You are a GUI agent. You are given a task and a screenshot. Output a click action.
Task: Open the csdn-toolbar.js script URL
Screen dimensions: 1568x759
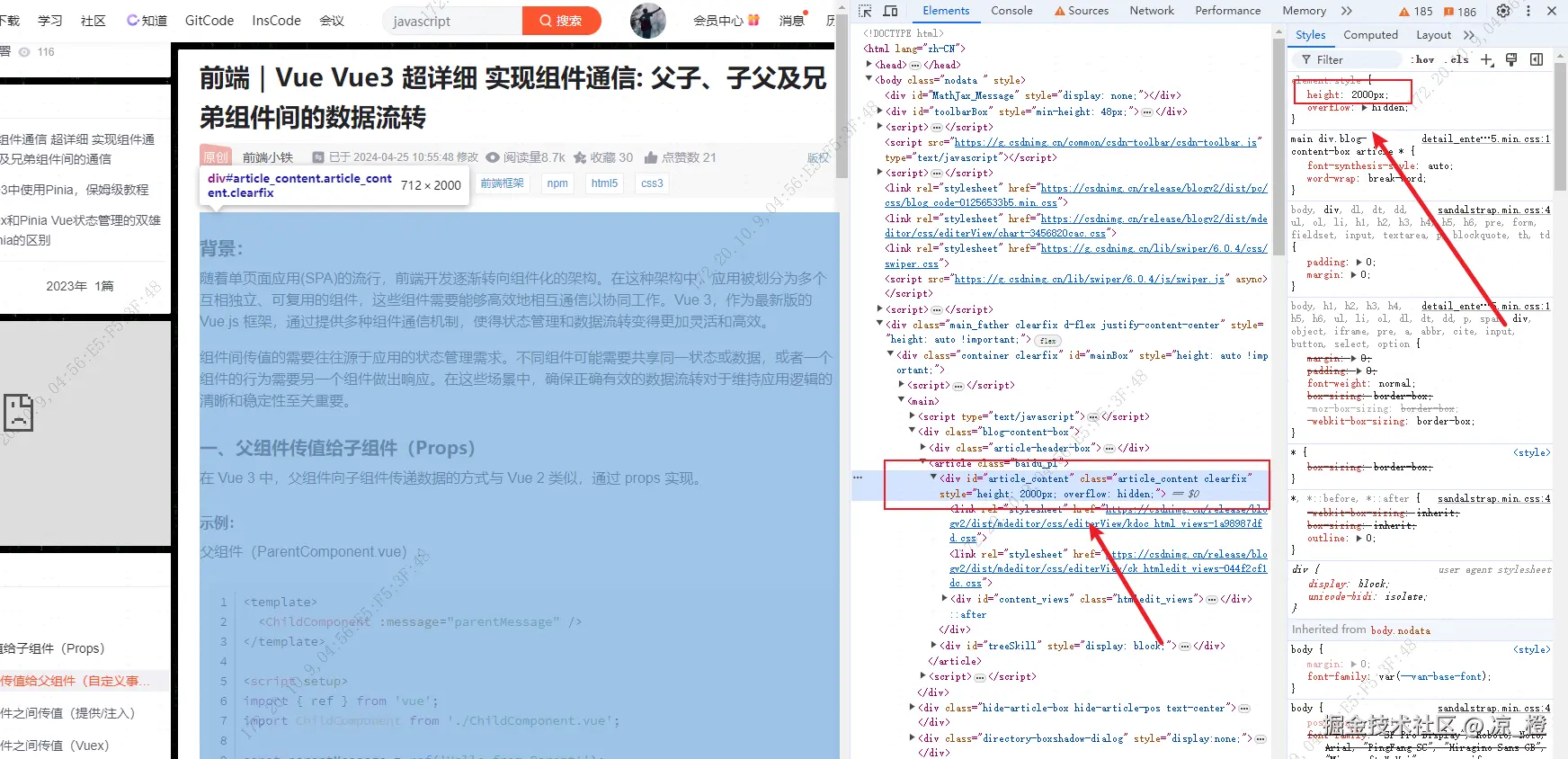tap(1105, 142)
